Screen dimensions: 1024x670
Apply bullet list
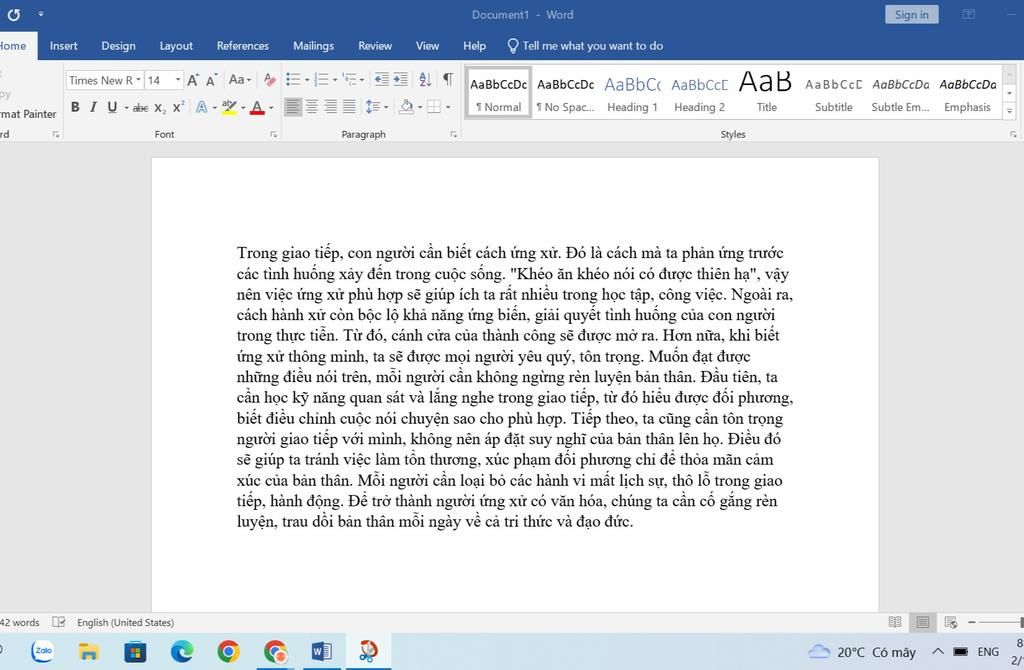coord(293,80)
